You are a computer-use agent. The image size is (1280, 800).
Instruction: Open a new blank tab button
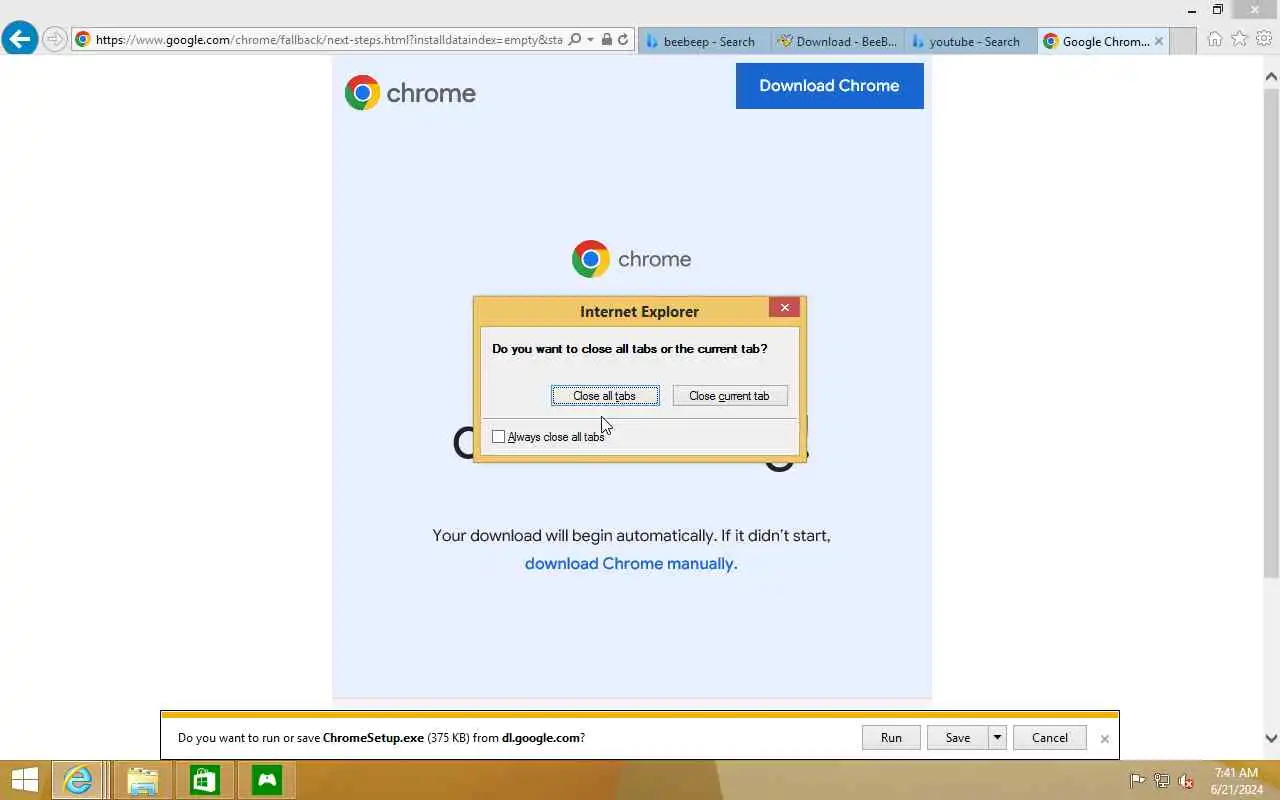pos(1183,41)
